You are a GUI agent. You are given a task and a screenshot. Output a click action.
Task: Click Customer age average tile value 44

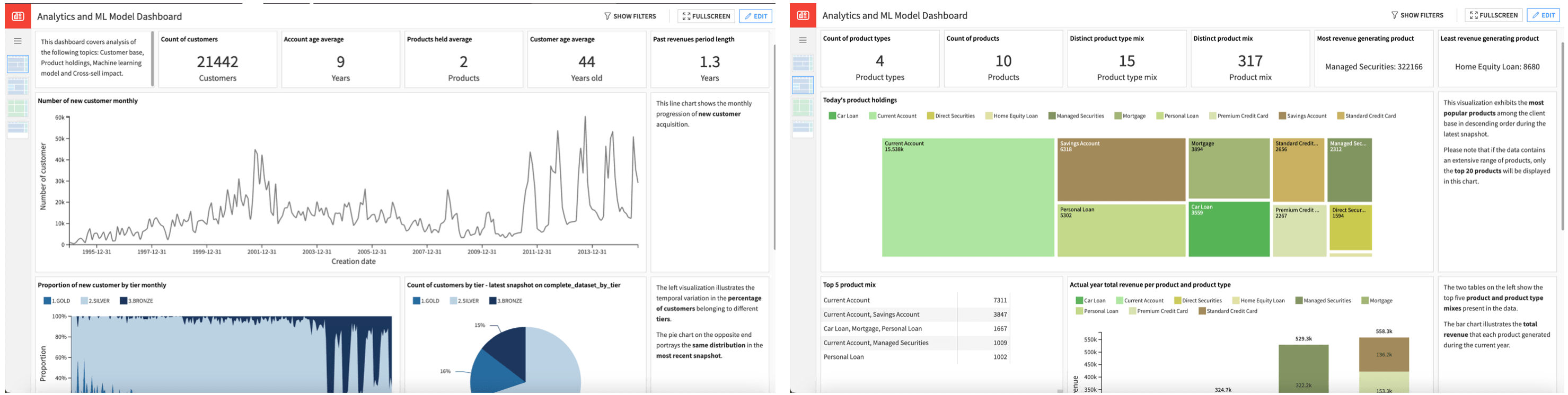point(586,62)
